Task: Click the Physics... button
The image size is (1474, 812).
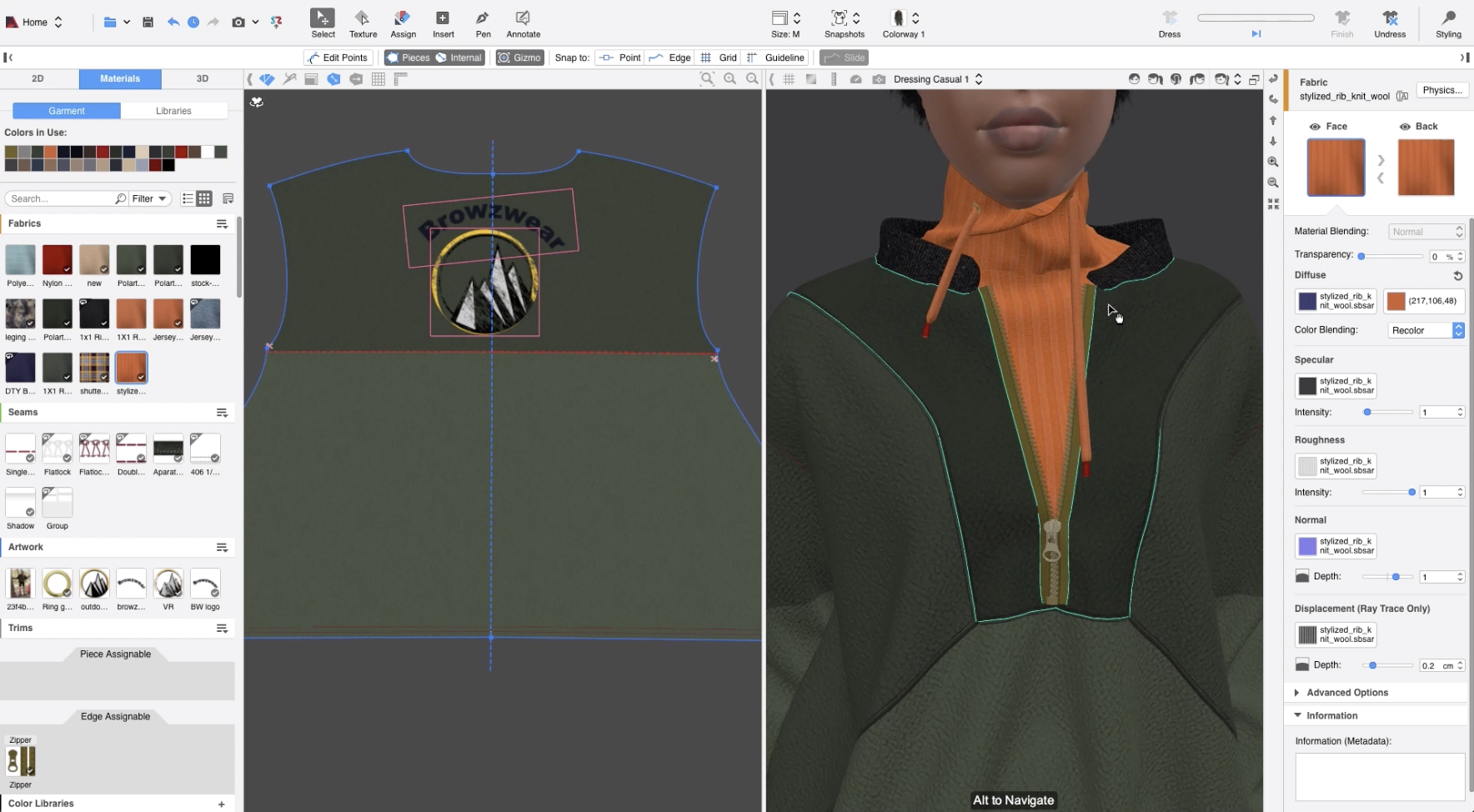Action: pyautogui.click(x=1441, y=90)
